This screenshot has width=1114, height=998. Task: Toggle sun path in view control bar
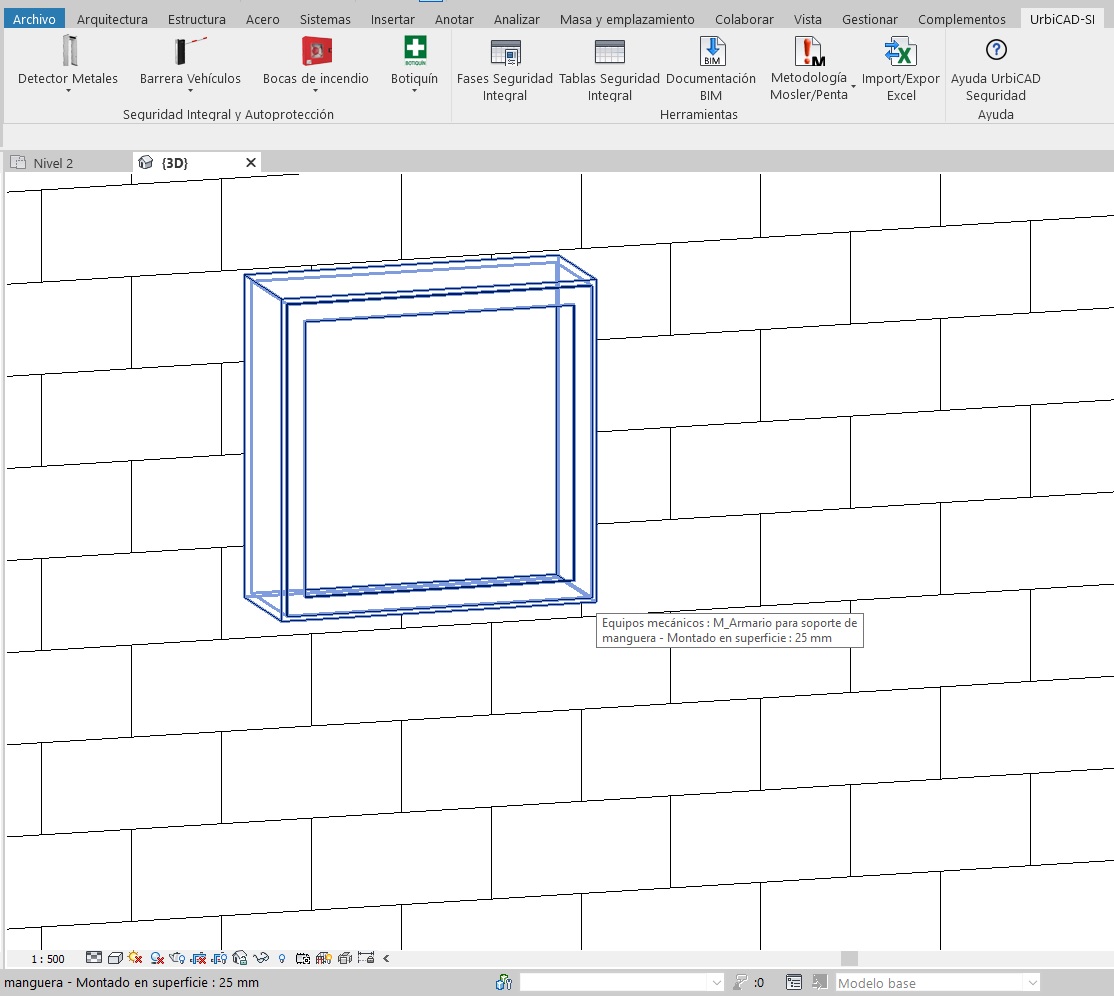tap(135, 958)
